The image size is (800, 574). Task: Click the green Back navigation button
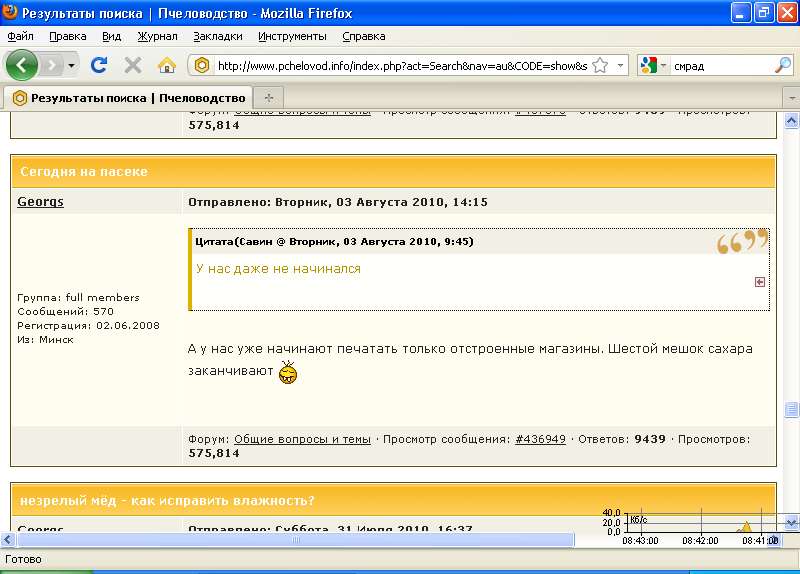(22, 65)
